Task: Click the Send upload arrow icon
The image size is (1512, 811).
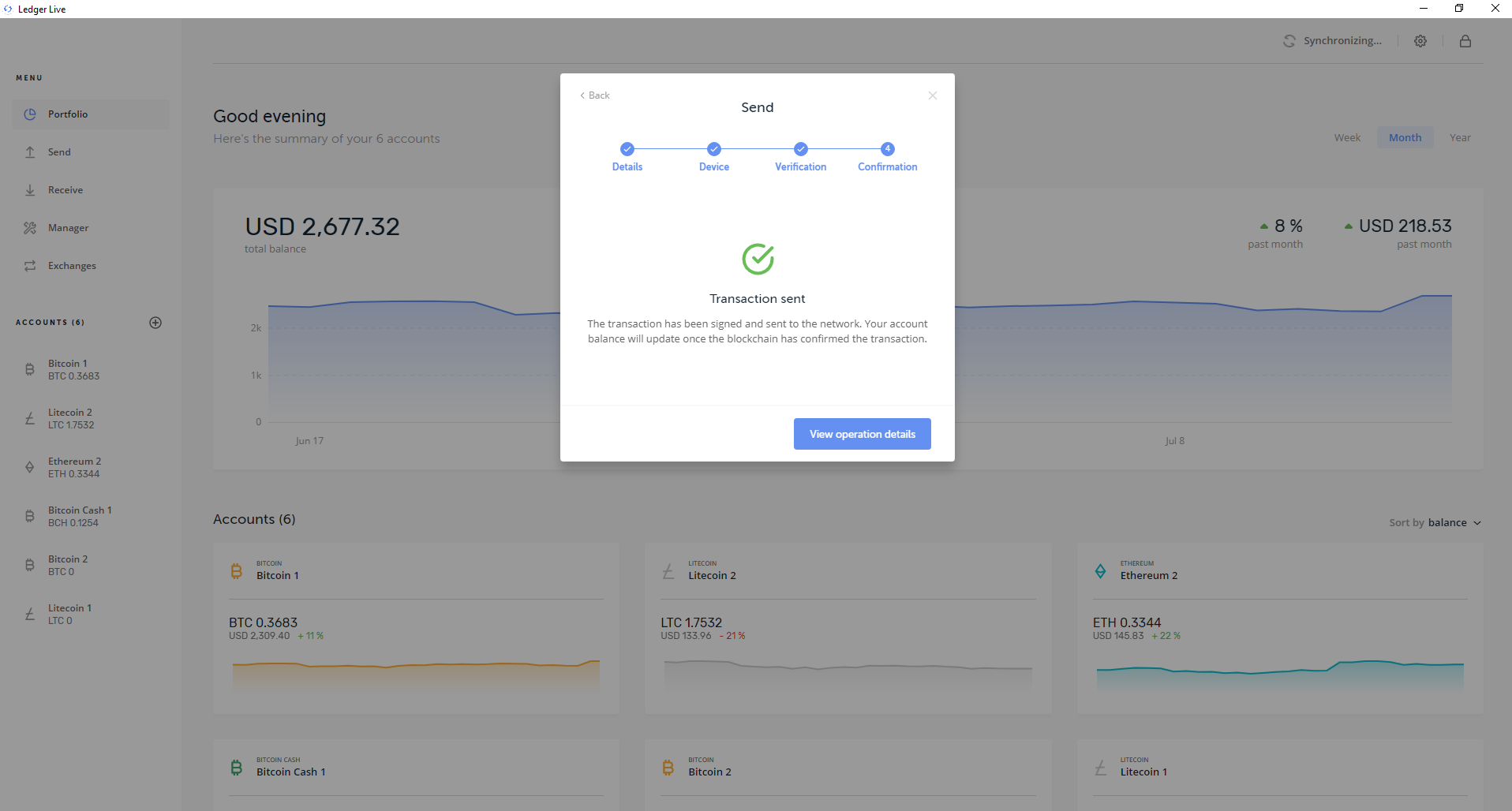Action: pos(30,152)
